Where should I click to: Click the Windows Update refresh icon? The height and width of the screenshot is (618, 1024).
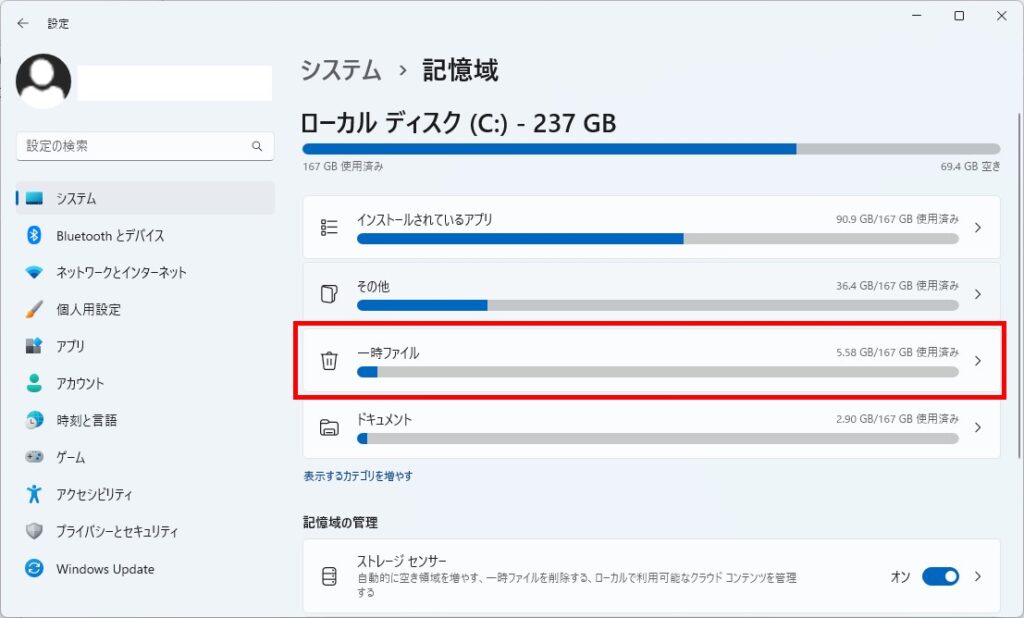coord(34,568)
